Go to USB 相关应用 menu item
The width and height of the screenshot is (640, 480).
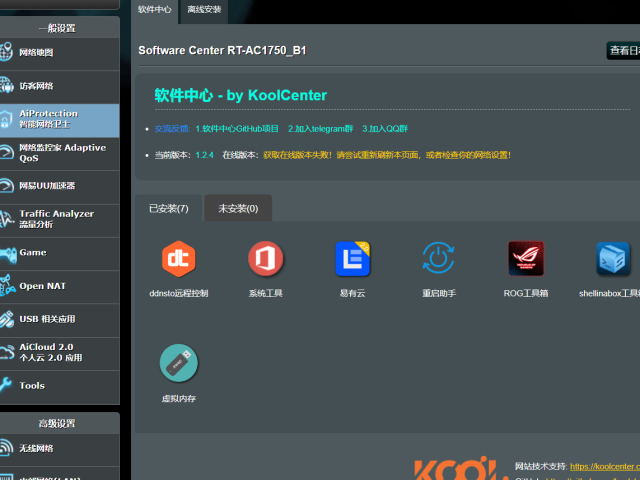(x=60, y=319)
